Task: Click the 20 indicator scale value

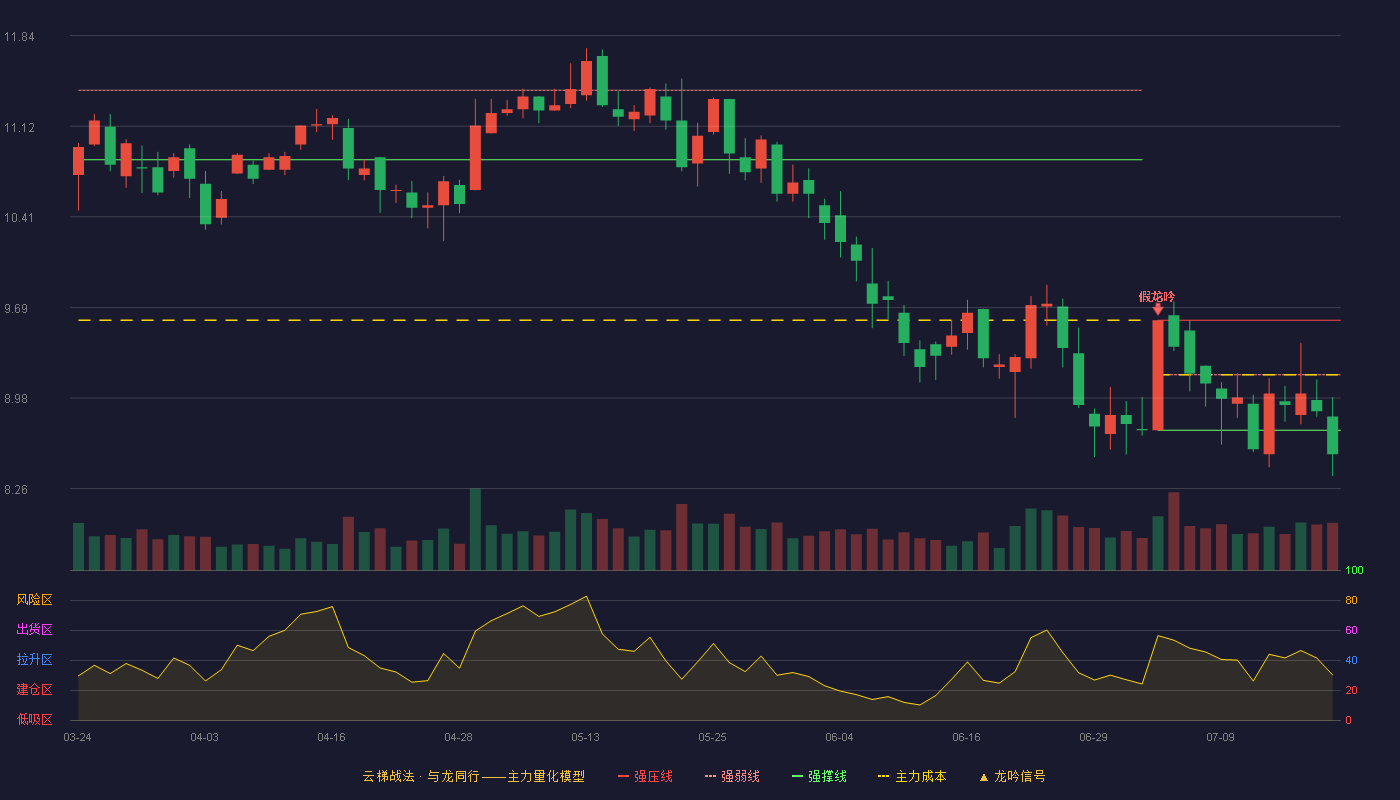Action: (x=1350, y=690)
